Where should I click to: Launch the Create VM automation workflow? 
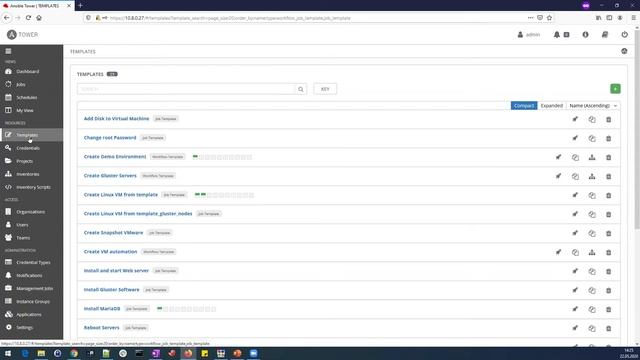click(x=558, y=252)
